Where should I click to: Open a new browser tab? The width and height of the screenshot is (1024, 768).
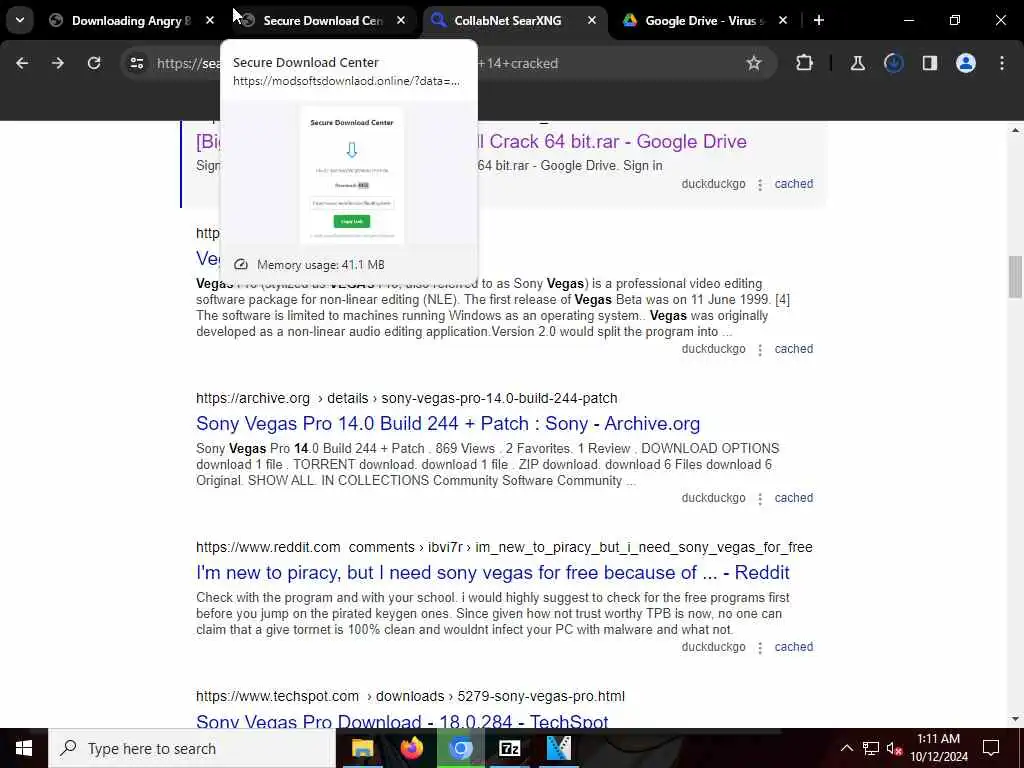(x=819, y=21)
